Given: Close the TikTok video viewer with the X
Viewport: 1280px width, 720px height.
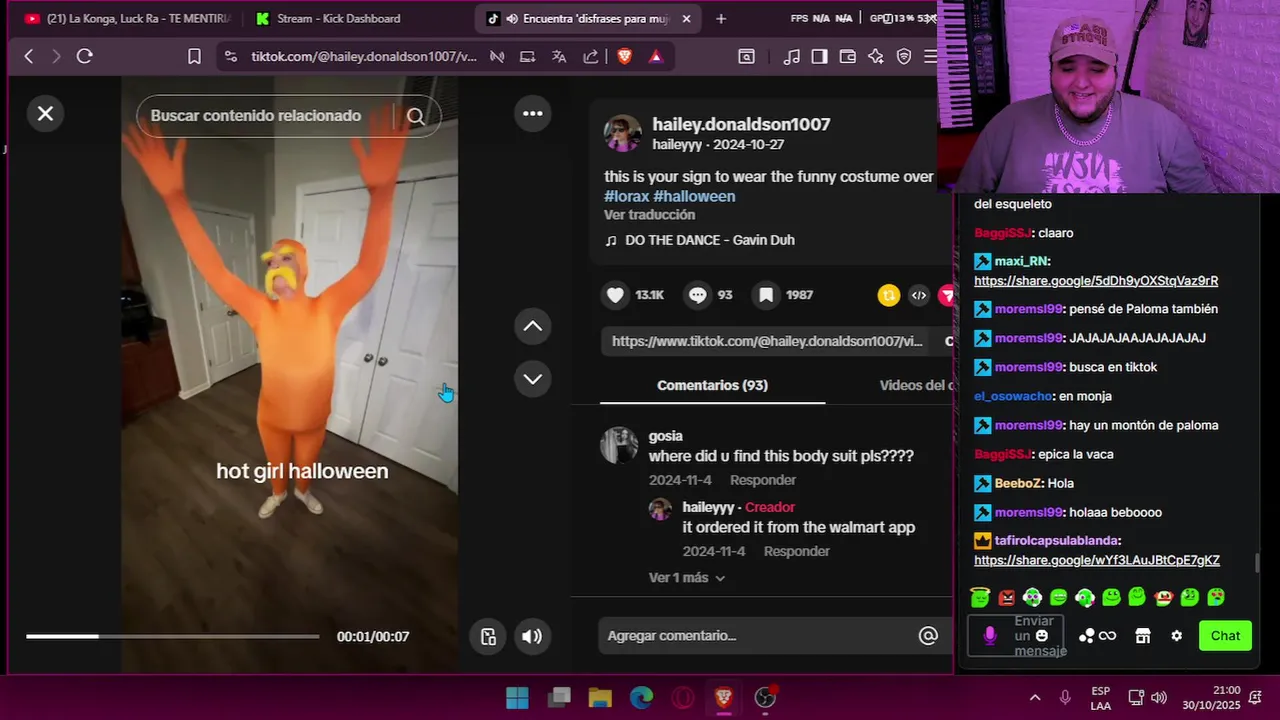Looking at the screenshot, I should 45,114.
